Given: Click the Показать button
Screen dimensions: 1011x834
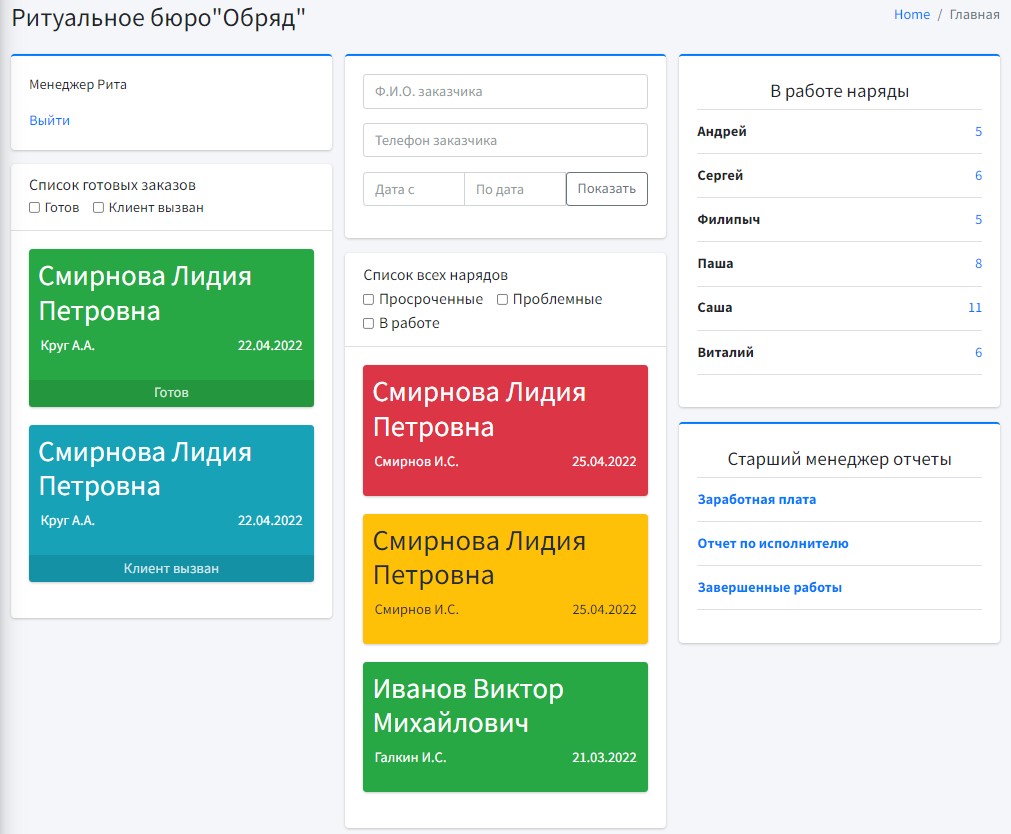Looking at the screenshot, I should 607,189.
